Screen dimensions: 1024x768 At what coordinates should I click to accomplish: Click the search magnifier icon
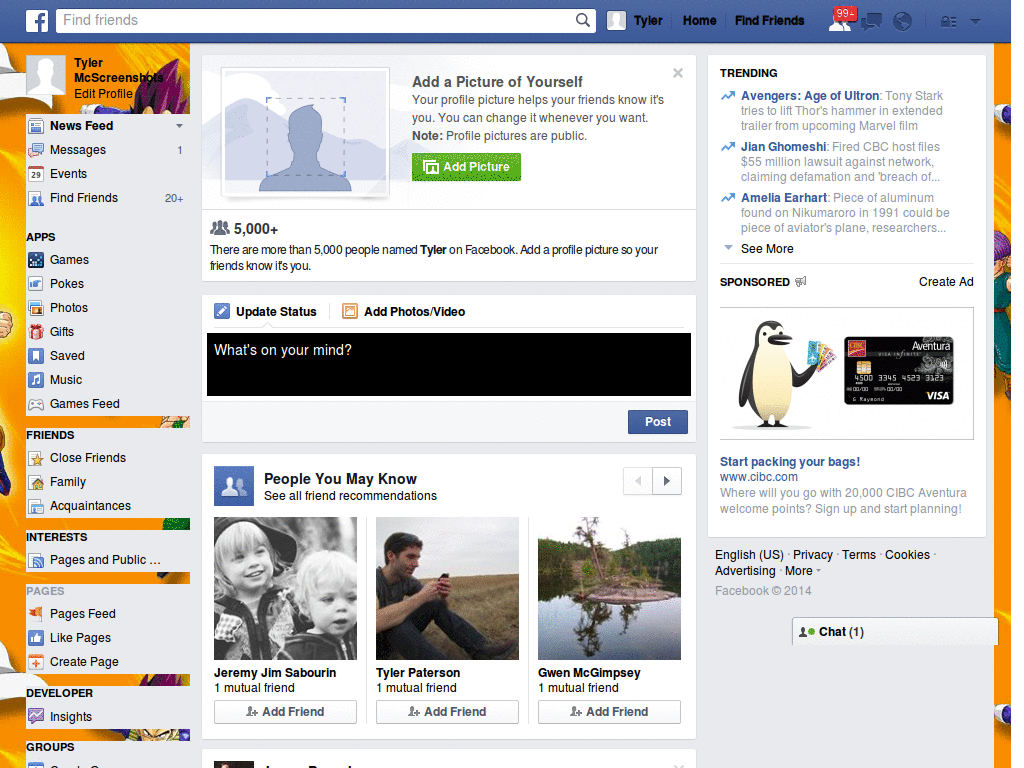tap(583, 20)
